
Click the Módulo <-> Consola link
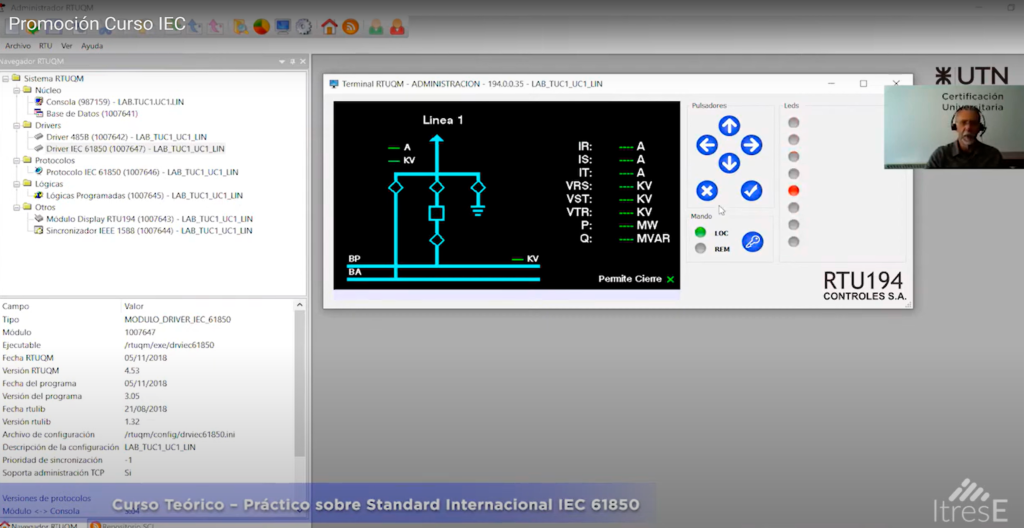click(40, 511)
